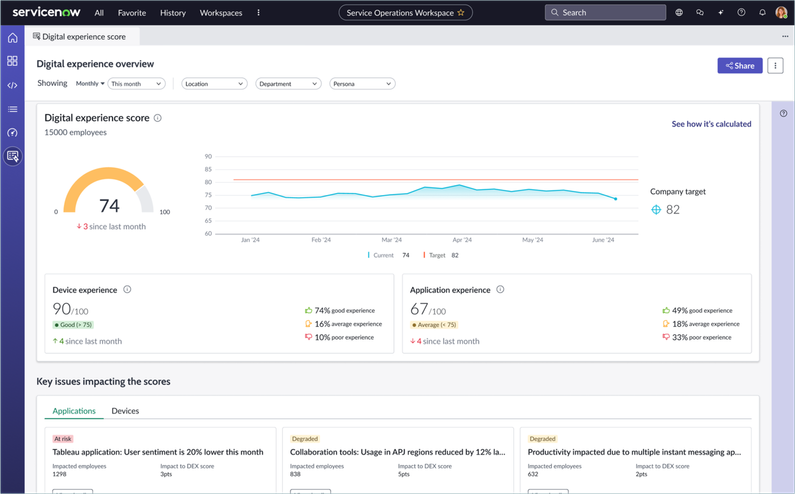Image resolution: width=795 pixels, height=494 pixels.
Task: Open the notifications bell icon
Action: (x=762, y=13)
